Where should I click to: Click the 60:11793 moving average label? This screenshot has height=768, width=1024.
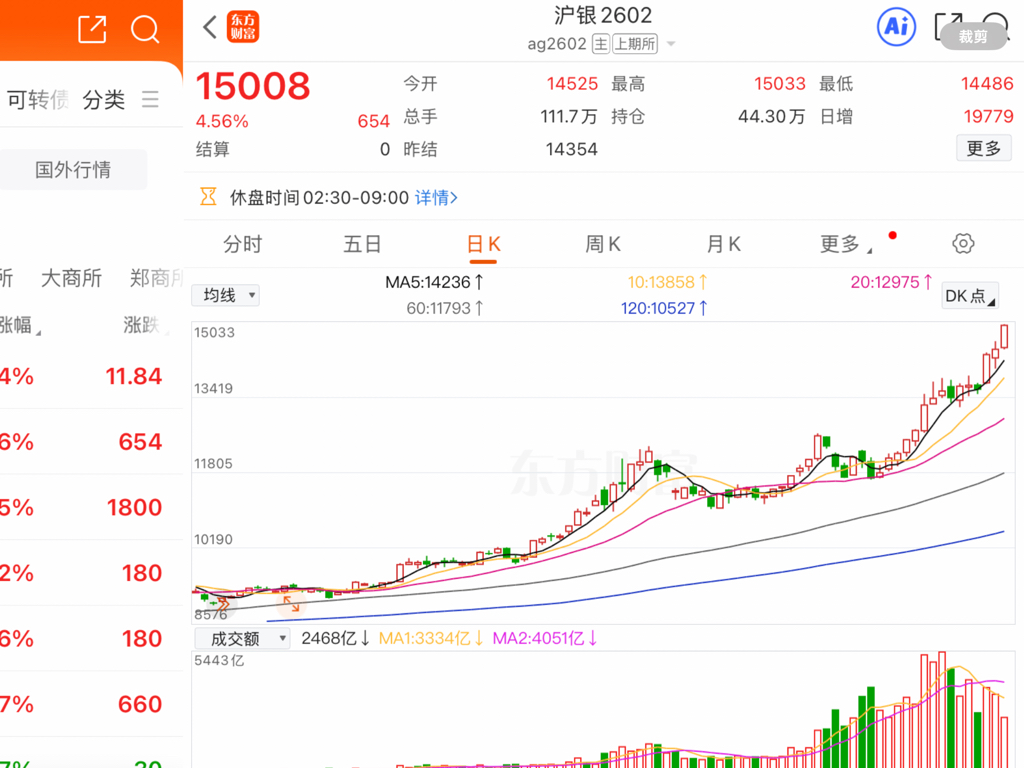click(x=445, y=308)
